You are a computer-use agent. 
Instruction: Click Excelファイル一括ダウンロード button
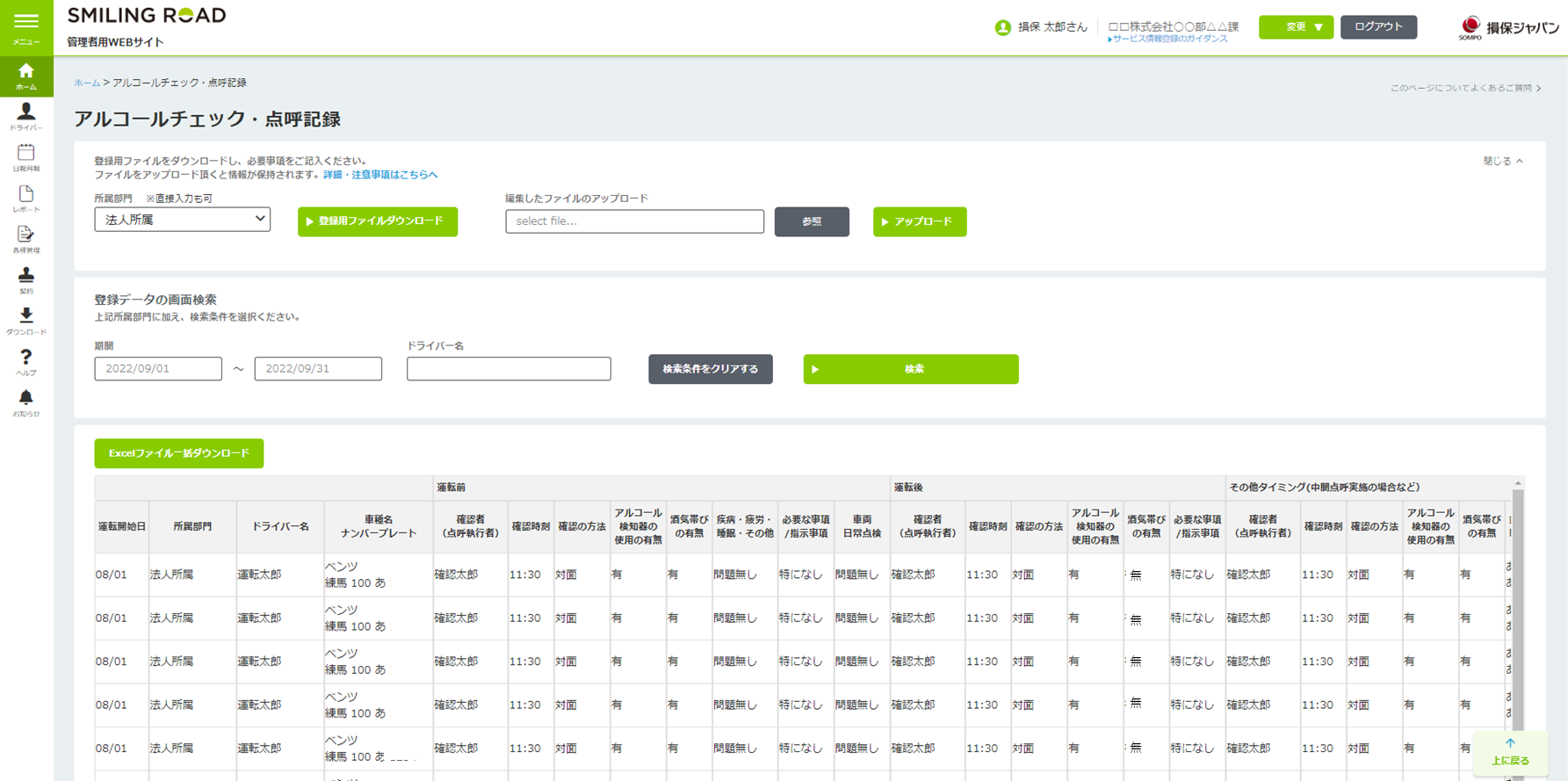point(179,453)
